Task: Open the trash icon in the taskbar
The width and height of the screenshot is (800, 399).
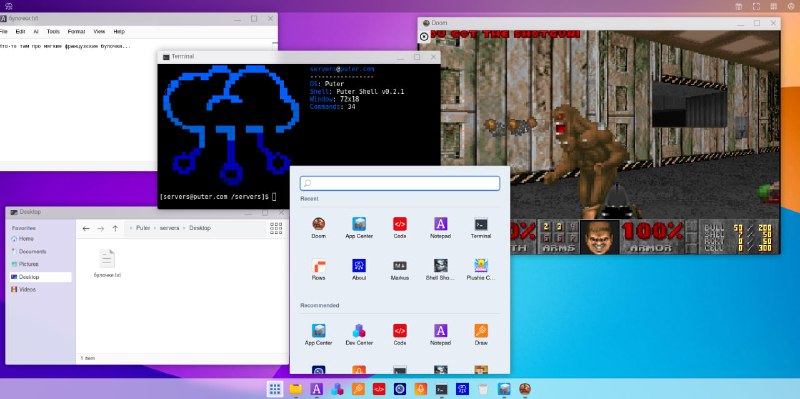Action: pos(483,389)
